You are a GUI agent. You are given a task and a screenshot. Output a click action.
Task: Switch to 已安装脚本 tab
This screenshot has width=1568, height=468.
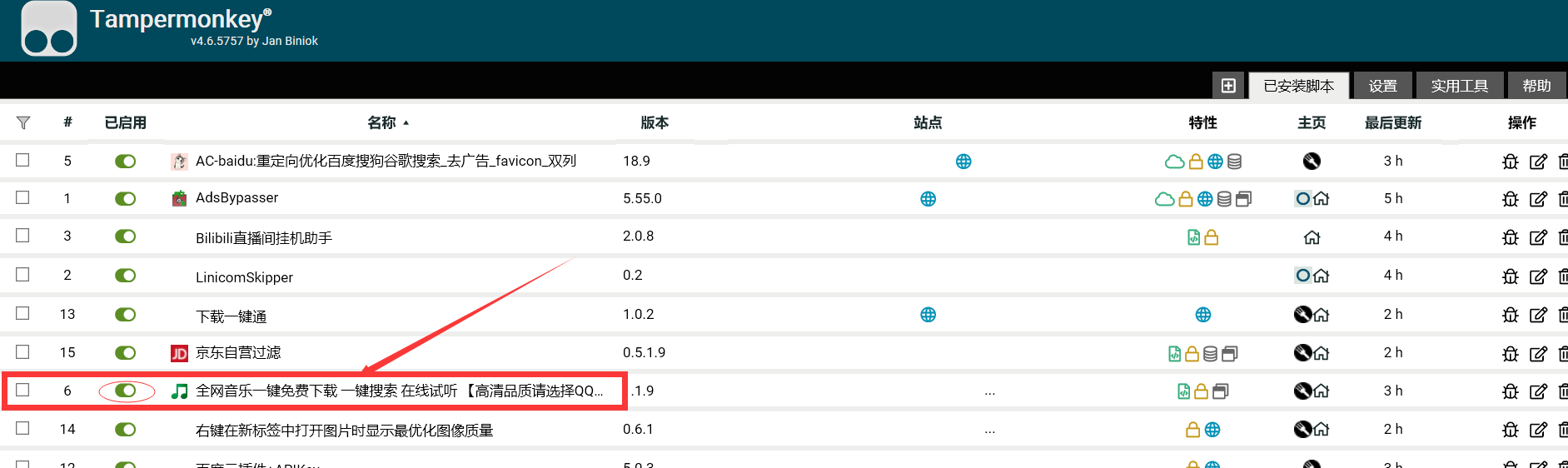point(1298,86)
